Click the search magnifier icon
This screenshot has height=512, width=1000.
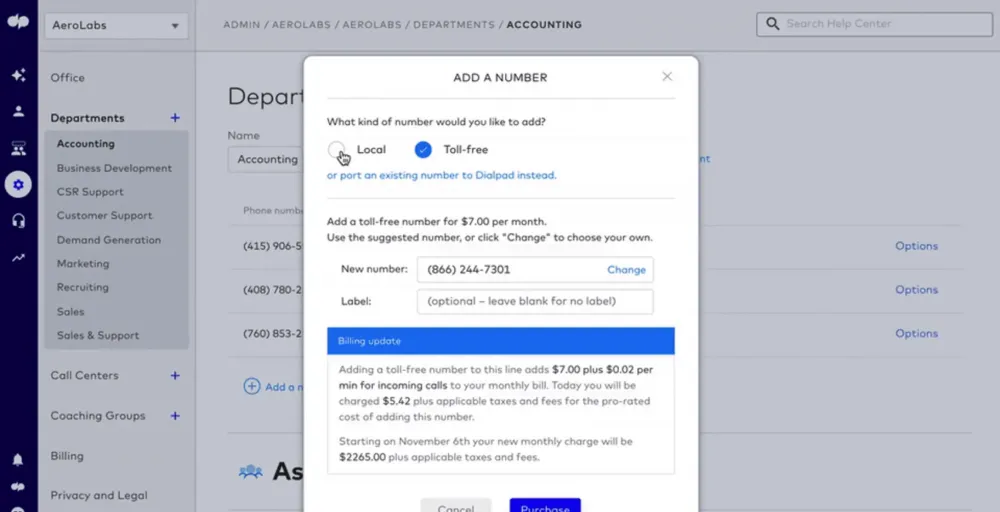pyautogui.click(x=772, y=24)
